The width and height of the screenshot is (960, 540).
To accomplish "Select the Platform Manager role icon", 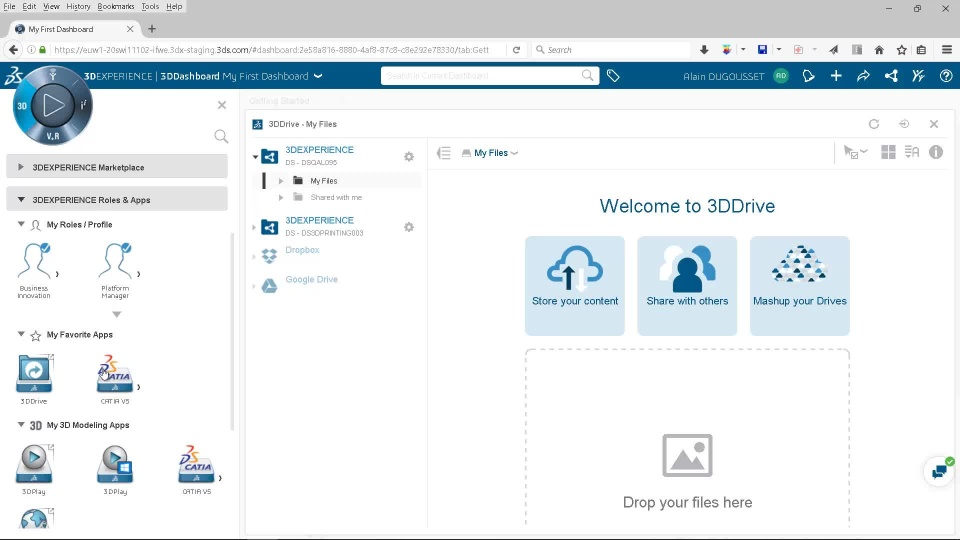I will click(115, 261).
